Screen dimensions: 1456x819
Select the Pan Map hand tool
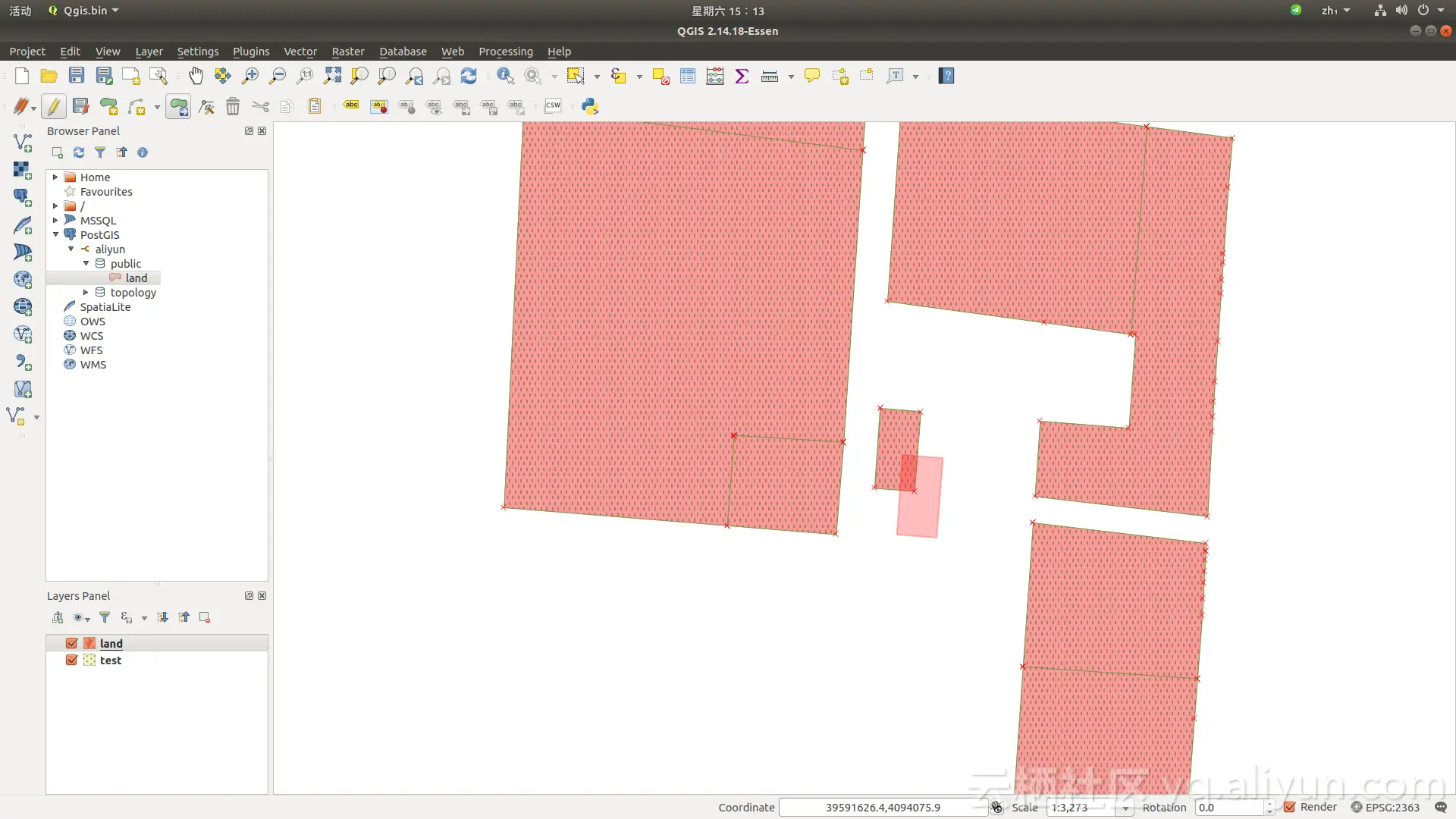click(x=196, y=76)
